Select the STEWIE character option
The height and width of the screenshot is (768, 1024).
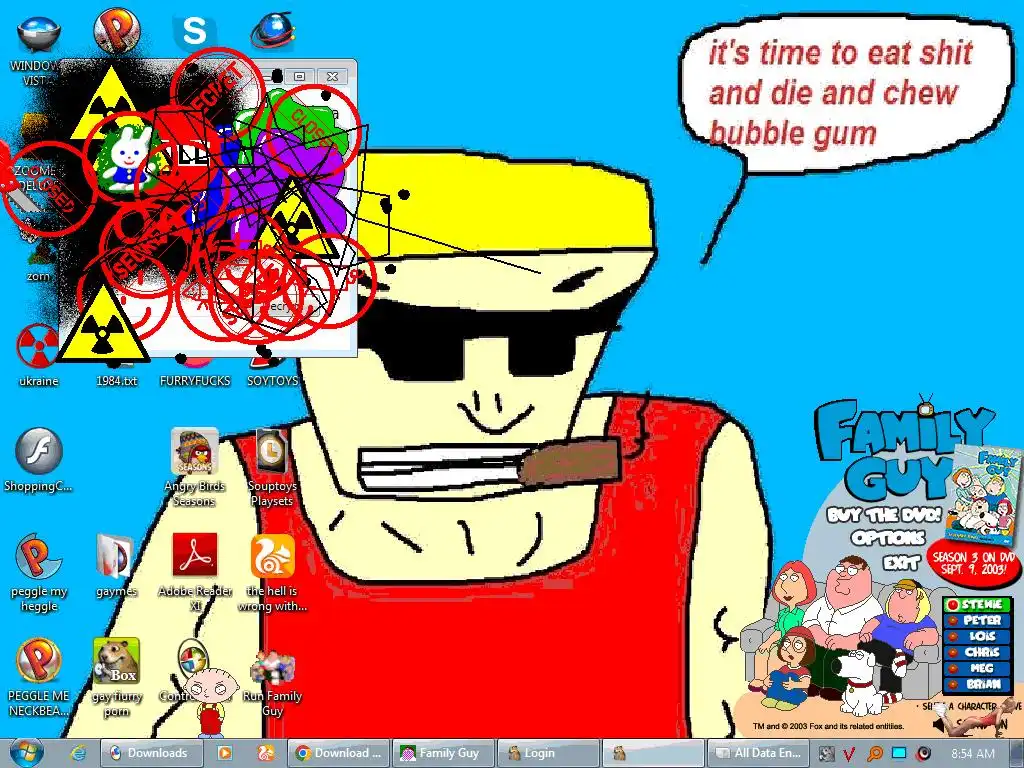[x=978, y=605]
